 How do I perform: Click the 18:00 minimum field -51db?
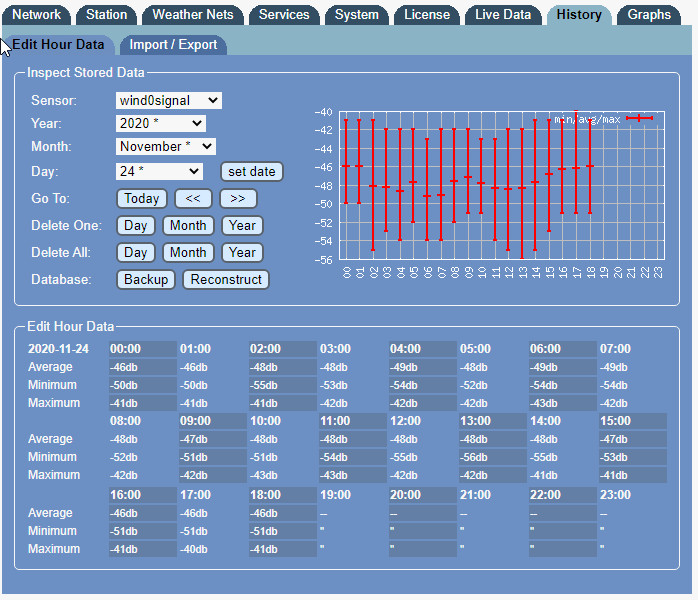pyautogui.click(x=282, y=531)
